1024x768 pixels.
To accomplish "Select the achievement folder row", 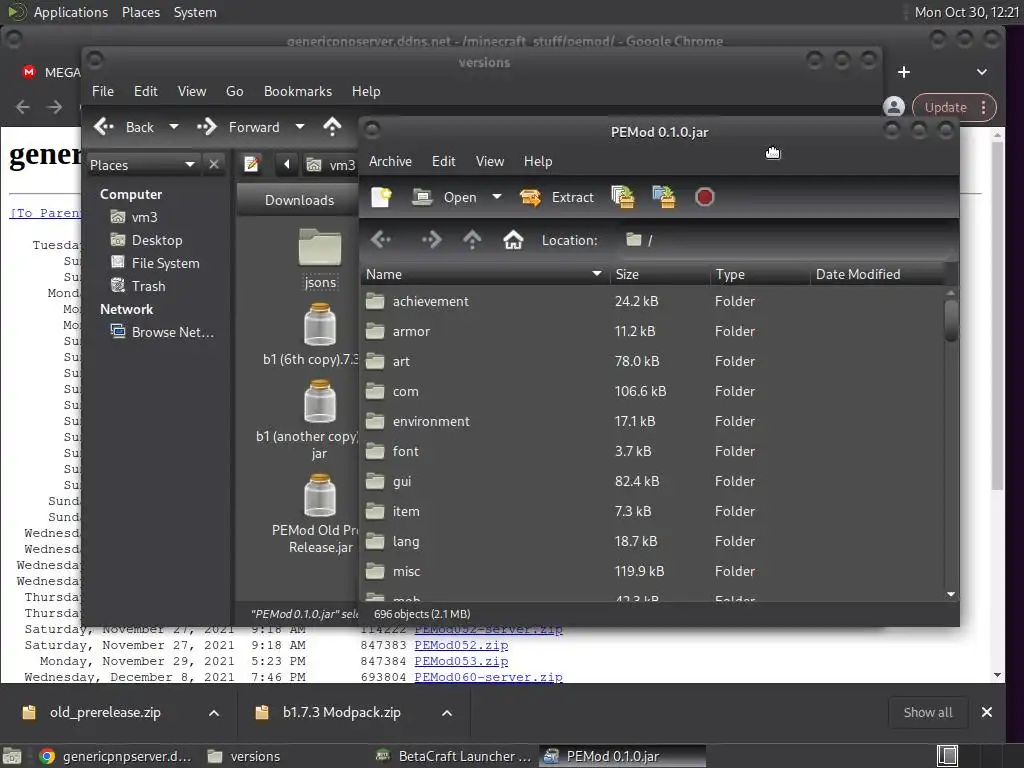I will 652,301.
